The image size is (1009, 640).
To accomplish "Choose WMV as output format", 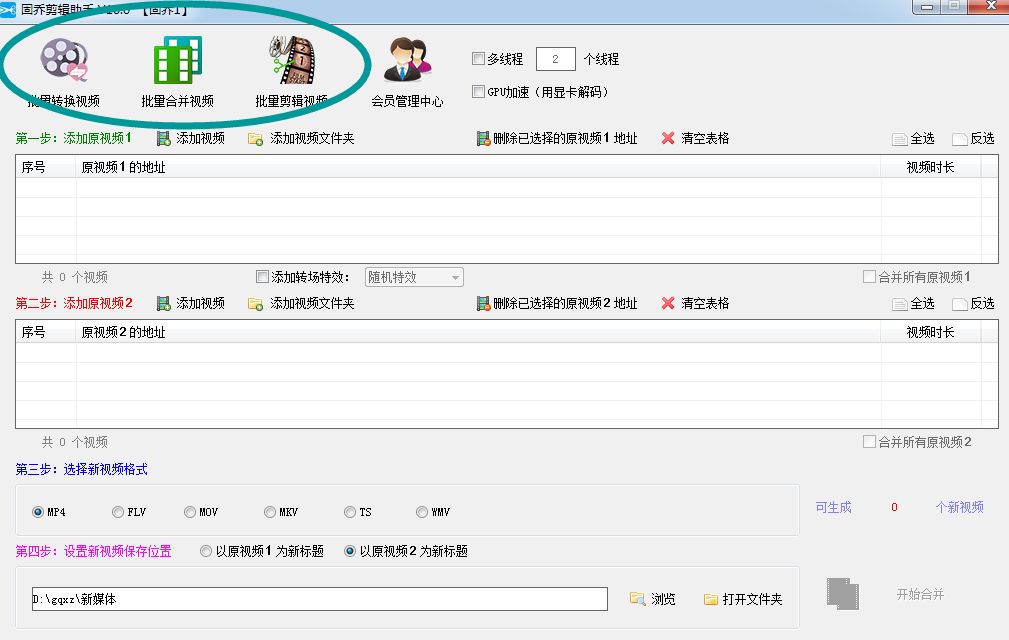I will [x=422, y=511].
